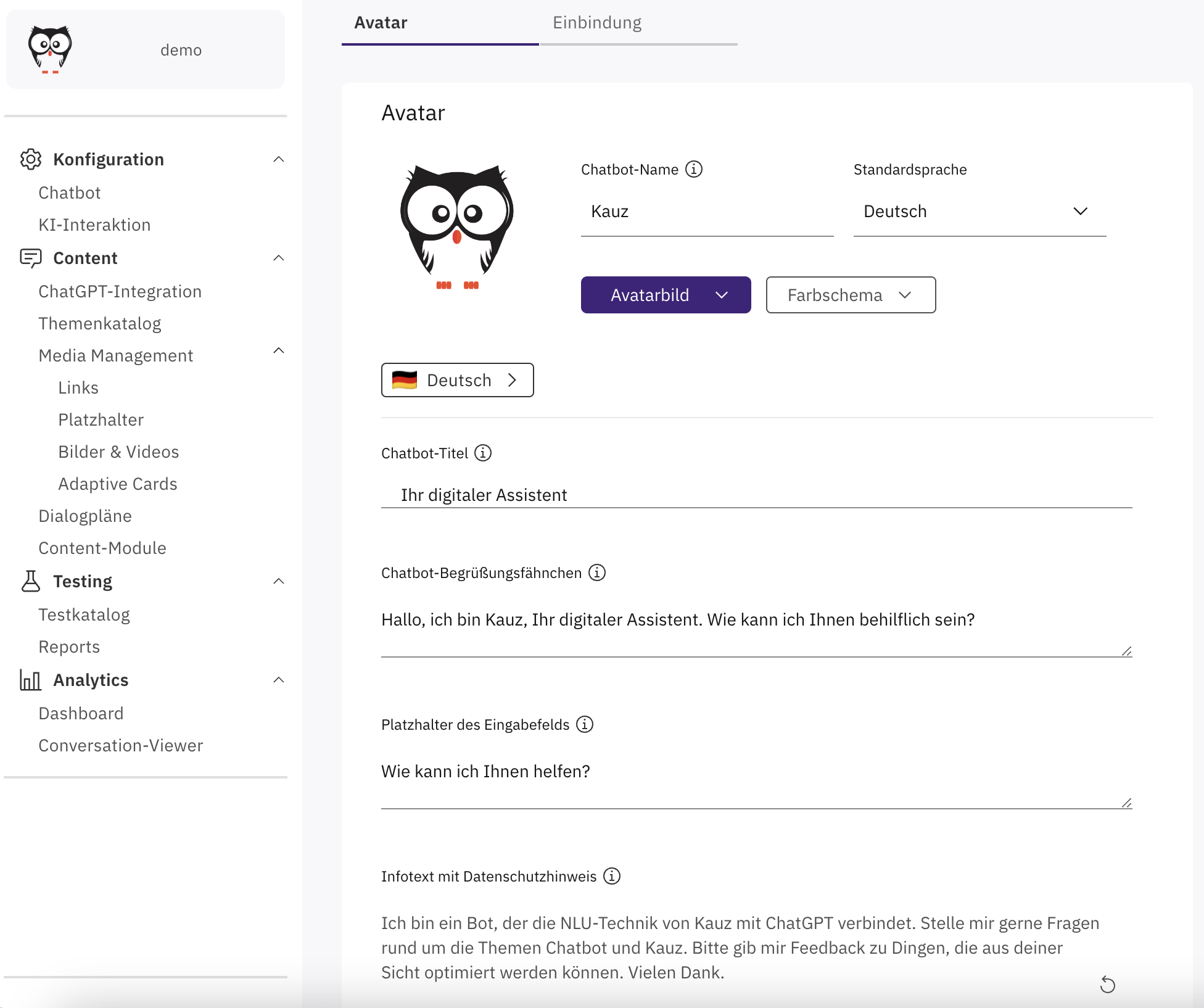Open the Platzhalter page
Viewport: 1204px width, 1008px height.
tap(101, 419)
